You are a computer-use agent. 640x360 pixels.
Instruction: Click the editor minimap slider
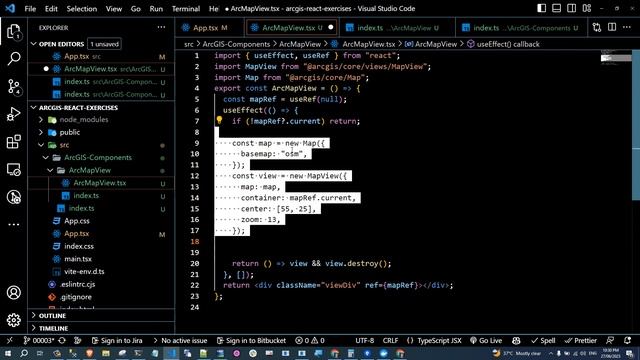point(616,58)
